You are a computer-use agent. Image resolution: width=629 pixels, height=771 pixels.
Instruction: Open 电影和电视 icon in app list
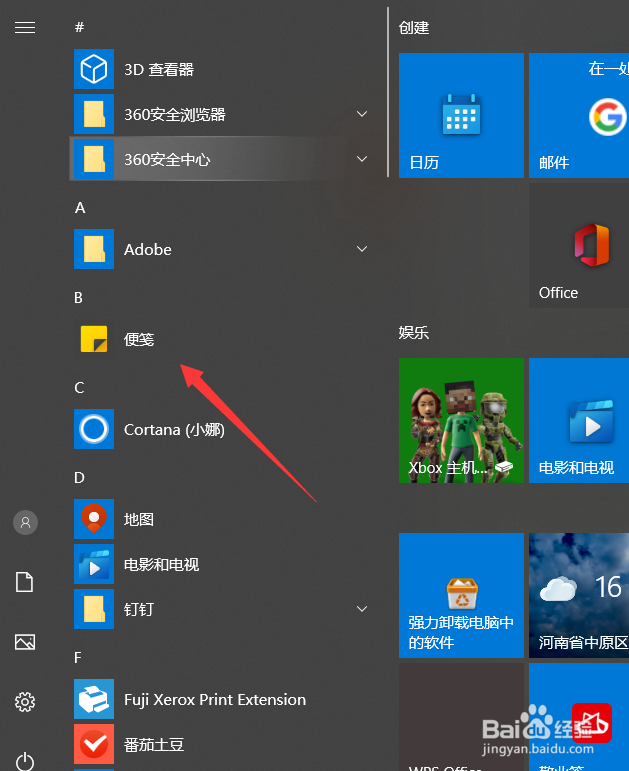pos(94,564)
